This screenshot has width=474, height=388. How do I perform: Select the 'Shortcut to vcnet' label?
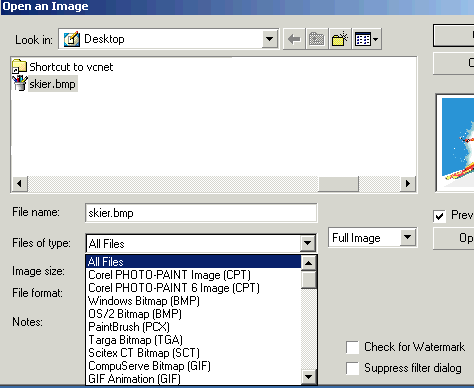tap(71, 67)
